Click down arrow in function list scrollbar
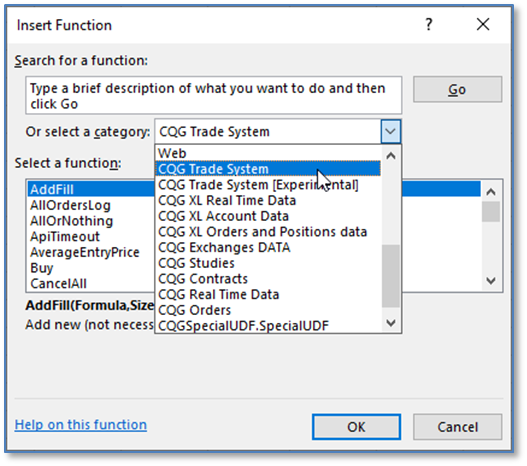This screenshot has width=527, height=466. pyautogui.click(x=491, y=281)
